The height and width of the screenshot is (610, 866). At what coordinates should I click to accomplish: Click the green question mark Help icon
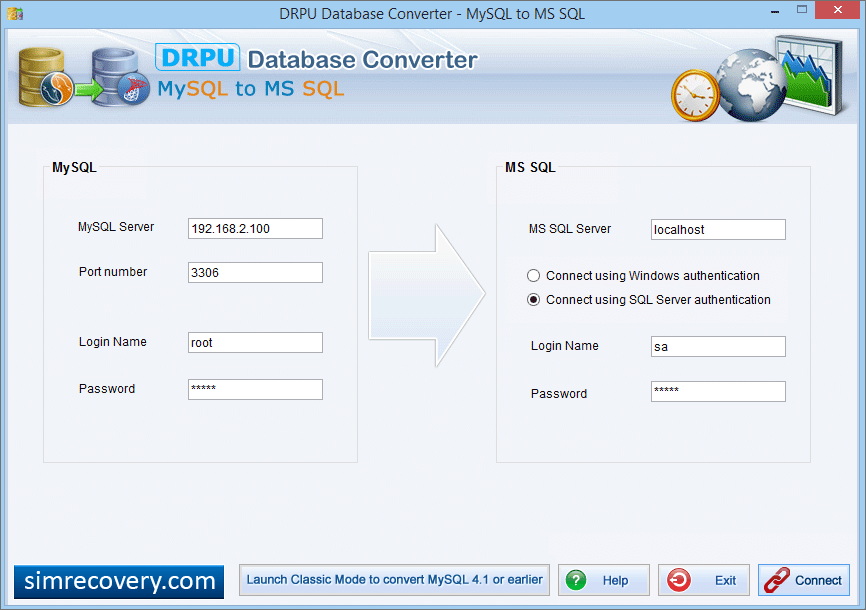tap(576, 580)
